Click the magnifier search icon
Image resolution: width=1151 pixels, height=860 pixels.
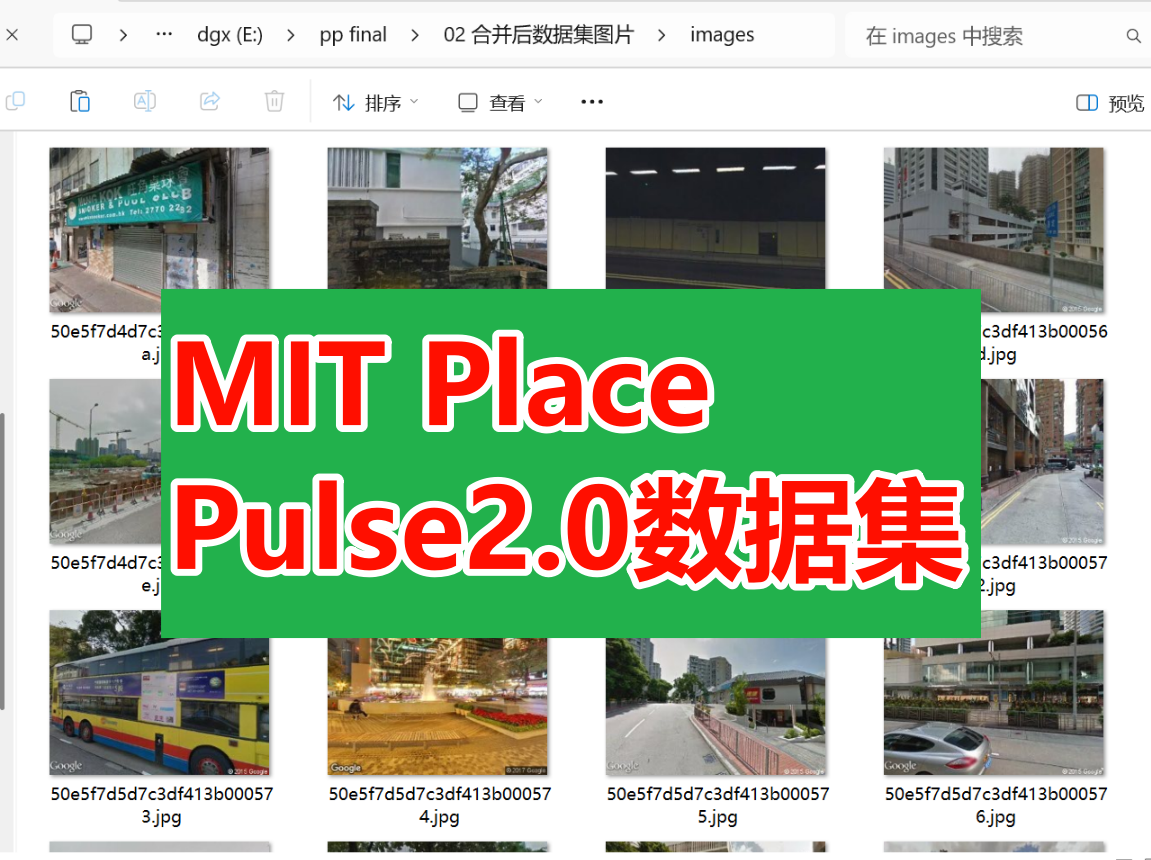click(1133, 36)
